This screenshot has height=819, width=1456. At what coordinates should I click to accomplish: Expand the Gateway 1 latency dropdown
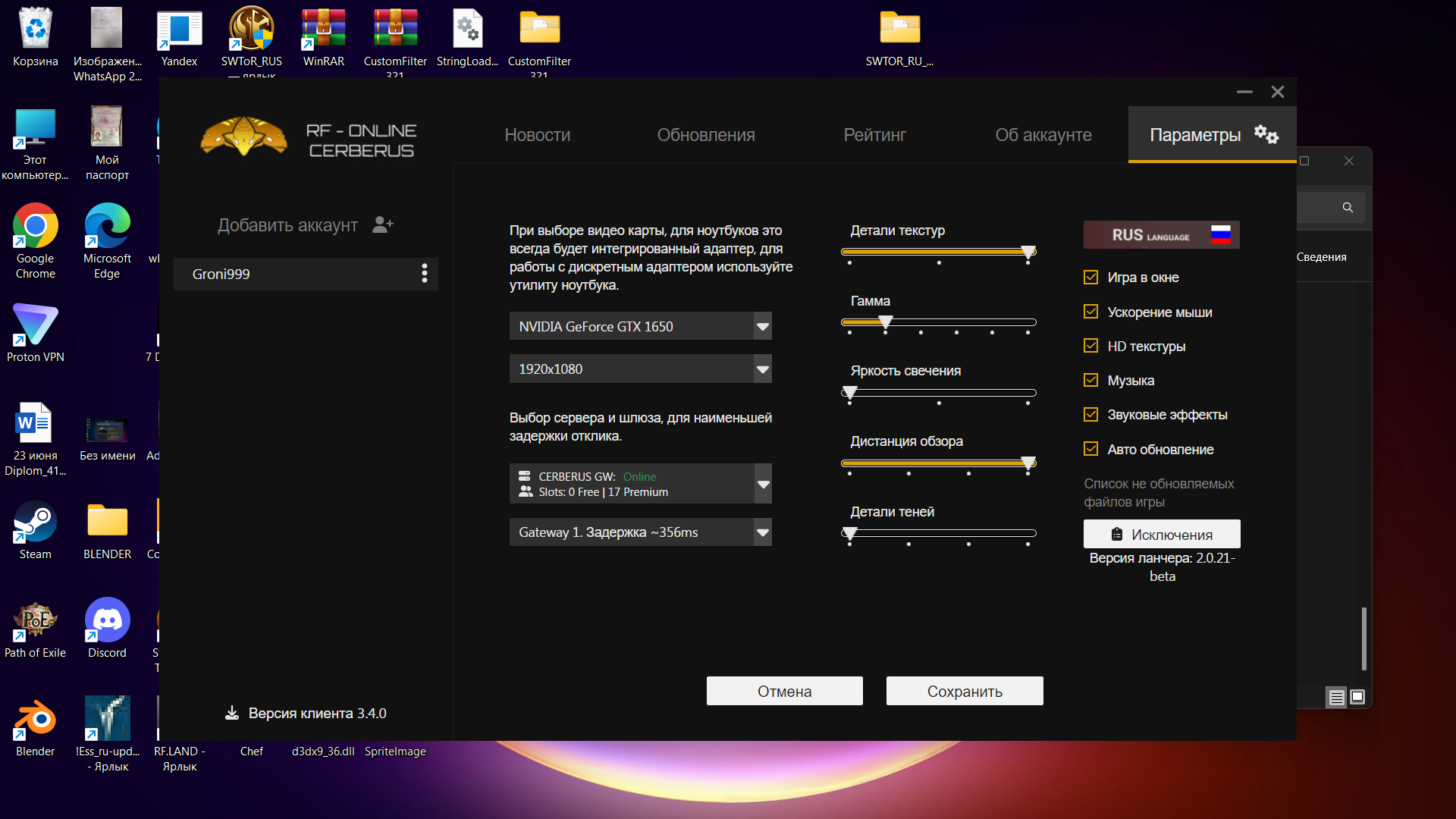(x=641, y=532)
